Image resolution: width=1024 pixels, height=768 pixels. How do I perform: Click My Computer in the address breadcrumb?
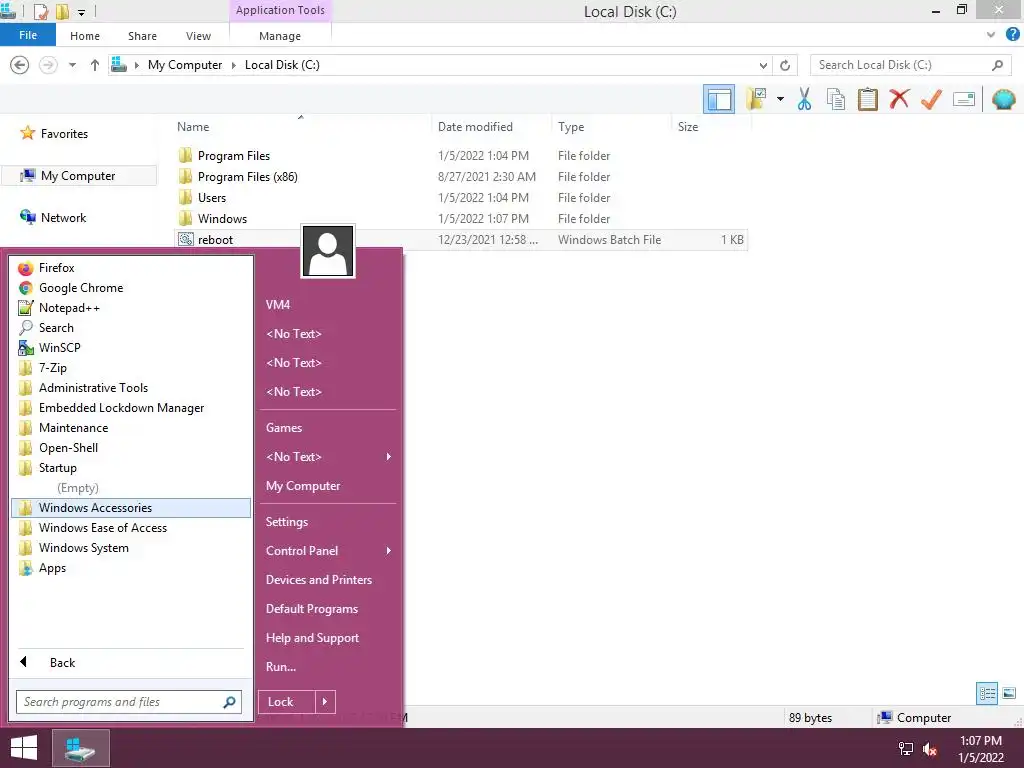[185, 65]
